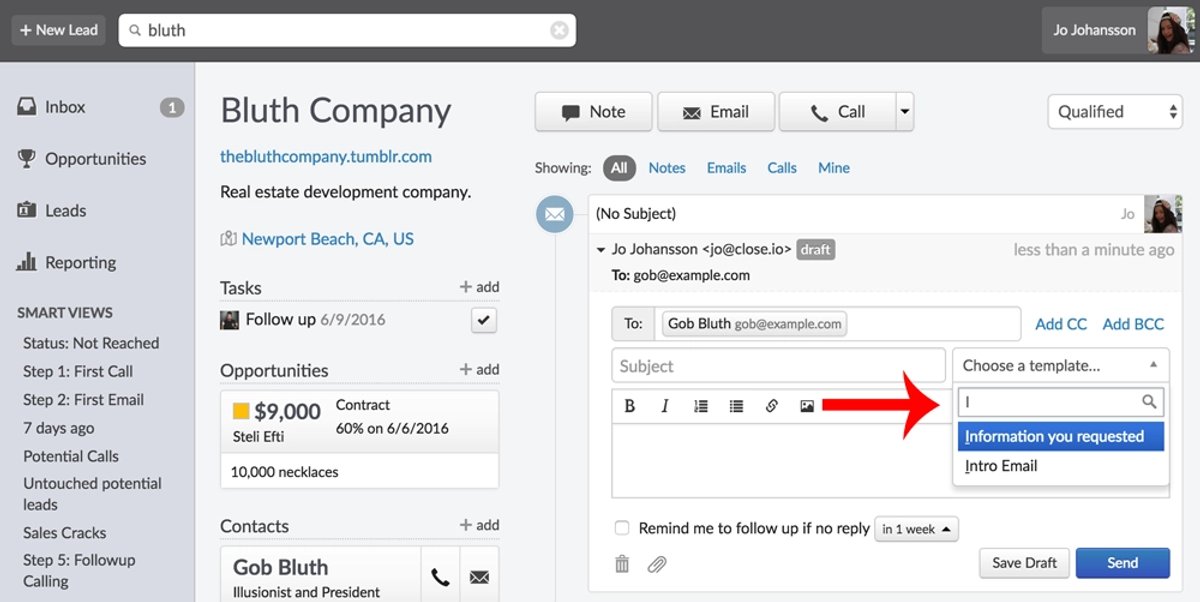1200x602 pixels.
Task: Filter activity feed by Mine
Action: click(834, 168)
